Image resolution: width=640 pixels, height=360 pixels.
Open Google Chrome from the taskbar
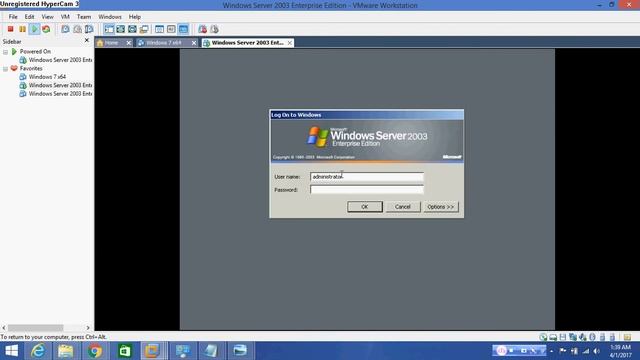[x=95, y=351]
